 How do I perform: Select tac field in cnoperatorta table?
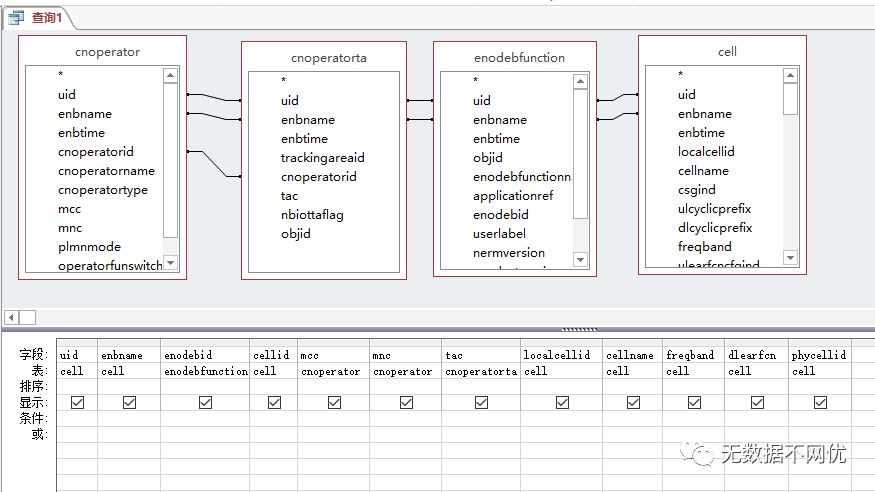[x=289, y=196]
